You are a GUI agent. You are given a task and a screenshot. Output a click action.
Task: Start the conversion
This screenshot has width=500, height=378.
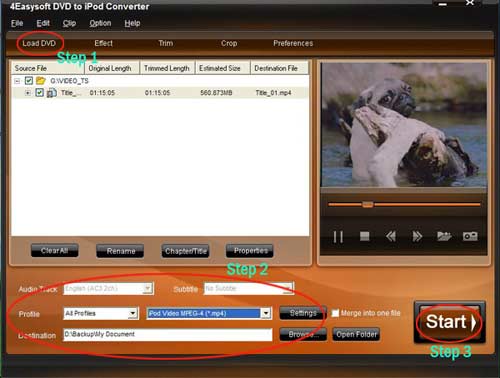pyautogui.click(x=450, y=322)
